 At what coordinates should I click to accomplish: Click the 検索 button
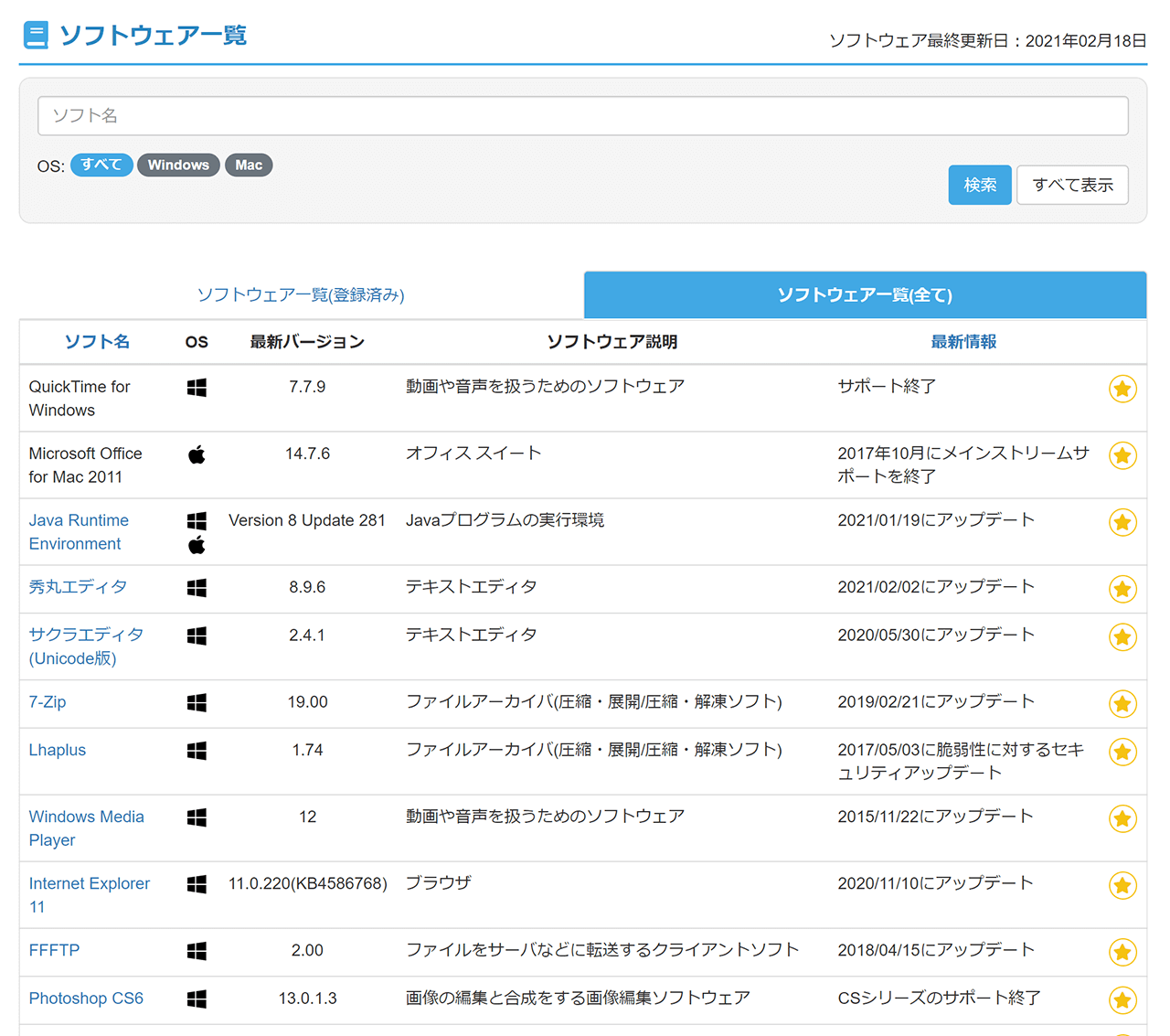(980, 185)
